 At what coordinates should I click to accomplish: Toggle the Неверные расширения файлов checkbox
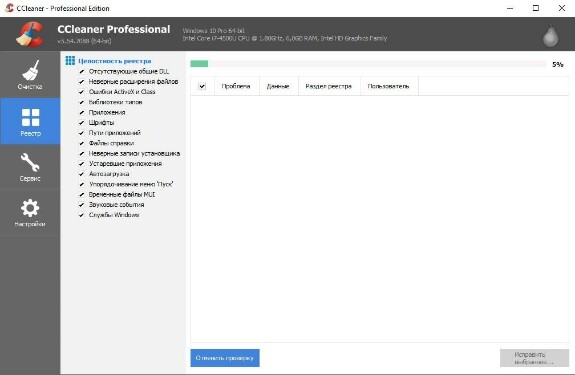(81, 82)
